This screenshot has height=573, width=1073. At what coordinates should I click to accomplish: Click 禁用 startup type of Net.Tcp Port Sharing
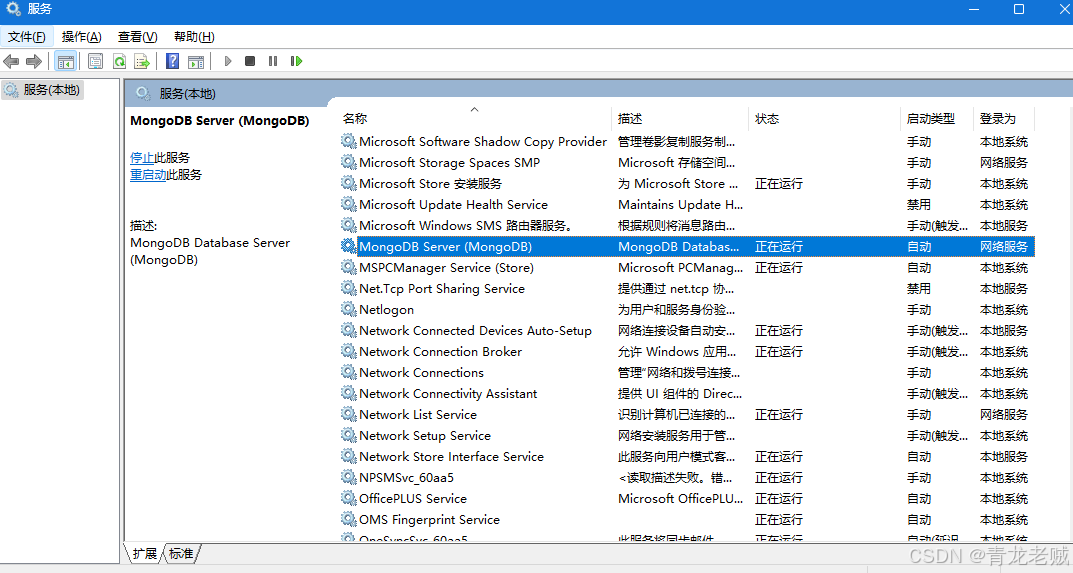click(918, 289)
